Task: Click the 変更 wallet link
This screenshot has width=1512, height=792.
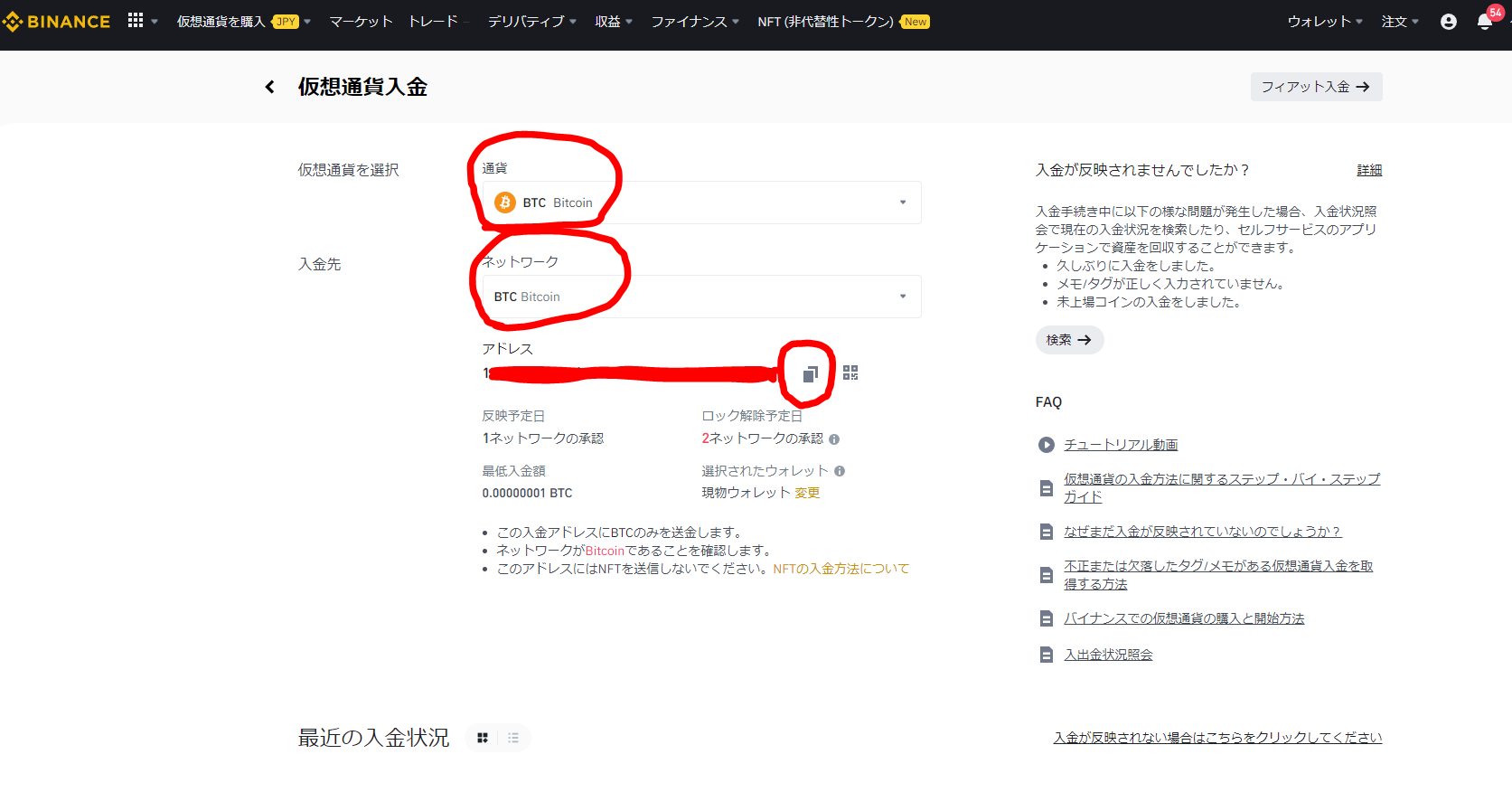Action: [x=807, y=493]
